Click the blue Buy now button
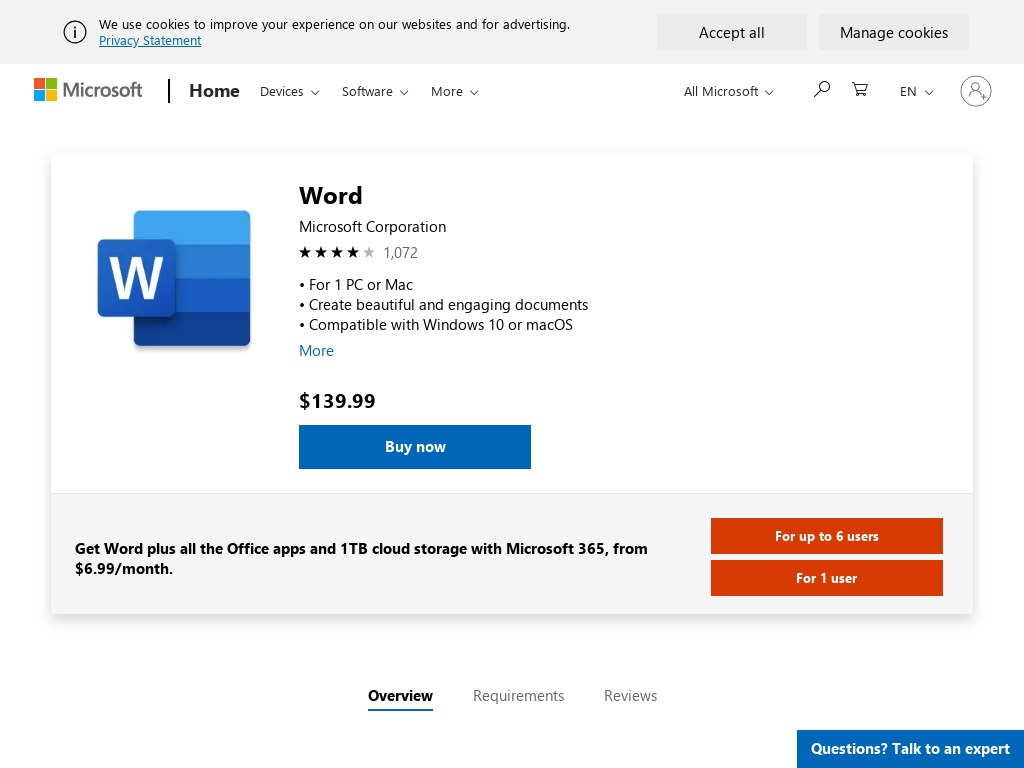This screenshot has width=1024, height=768. [415, 447]
